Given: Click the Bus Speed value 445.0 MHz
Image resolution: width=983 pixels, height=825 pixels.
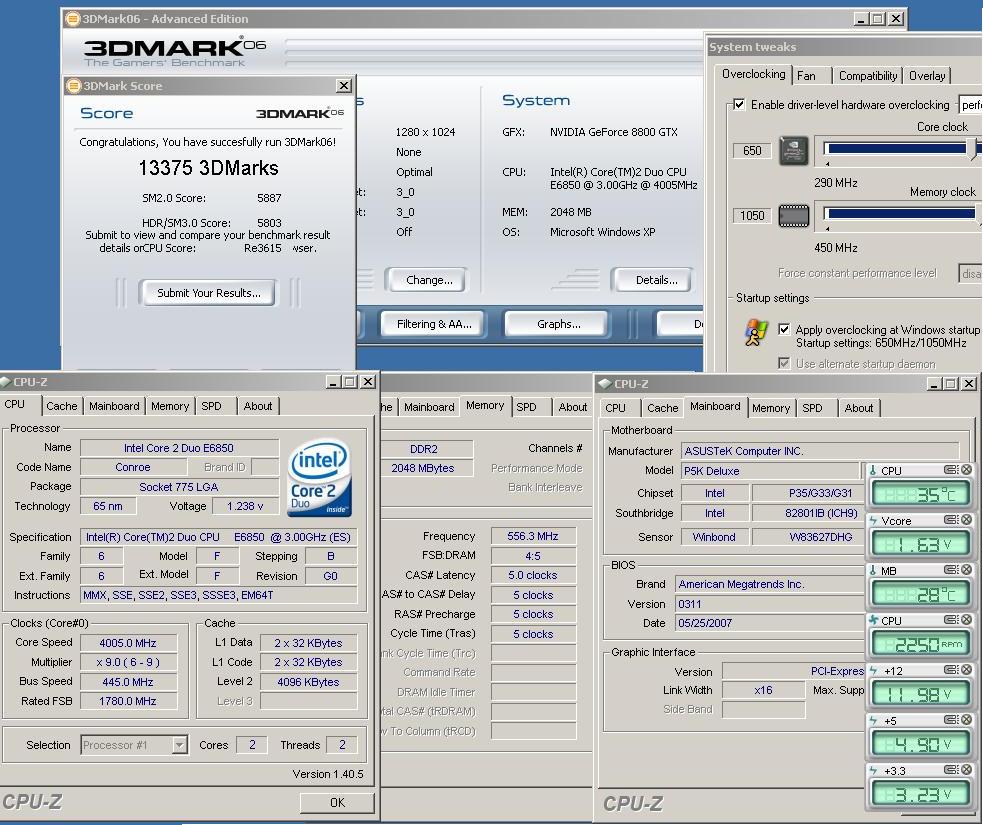Looking at the screenshot, I should [x=128, y=681].
